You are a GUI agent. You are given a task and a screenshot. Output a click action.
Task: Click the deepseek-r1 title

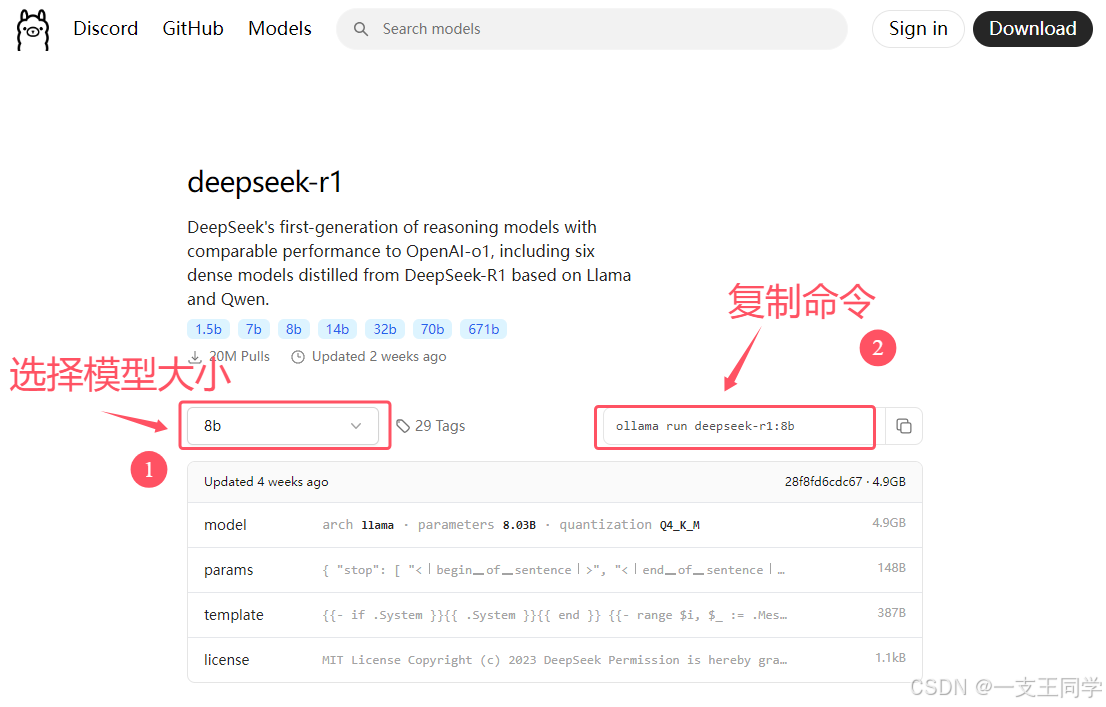pos(265,182)
